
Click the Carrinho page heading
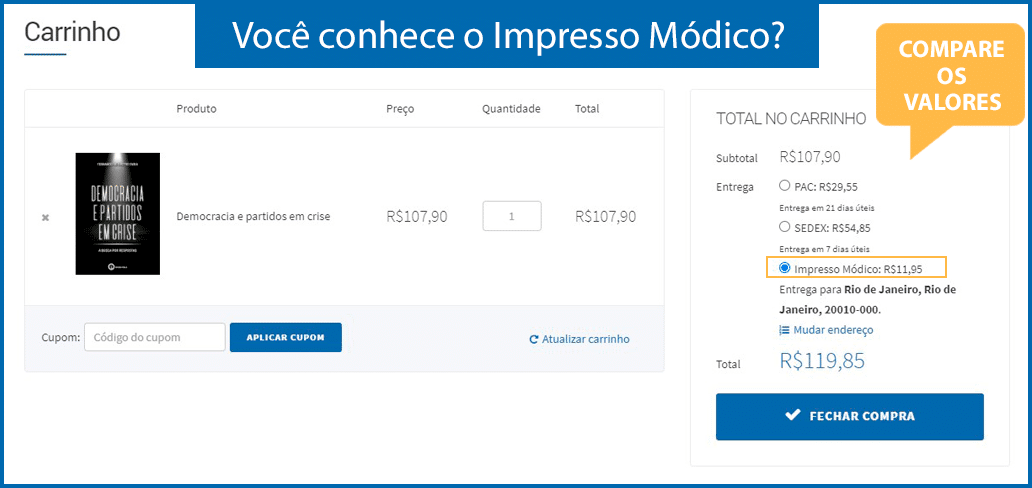coord(72,32)
